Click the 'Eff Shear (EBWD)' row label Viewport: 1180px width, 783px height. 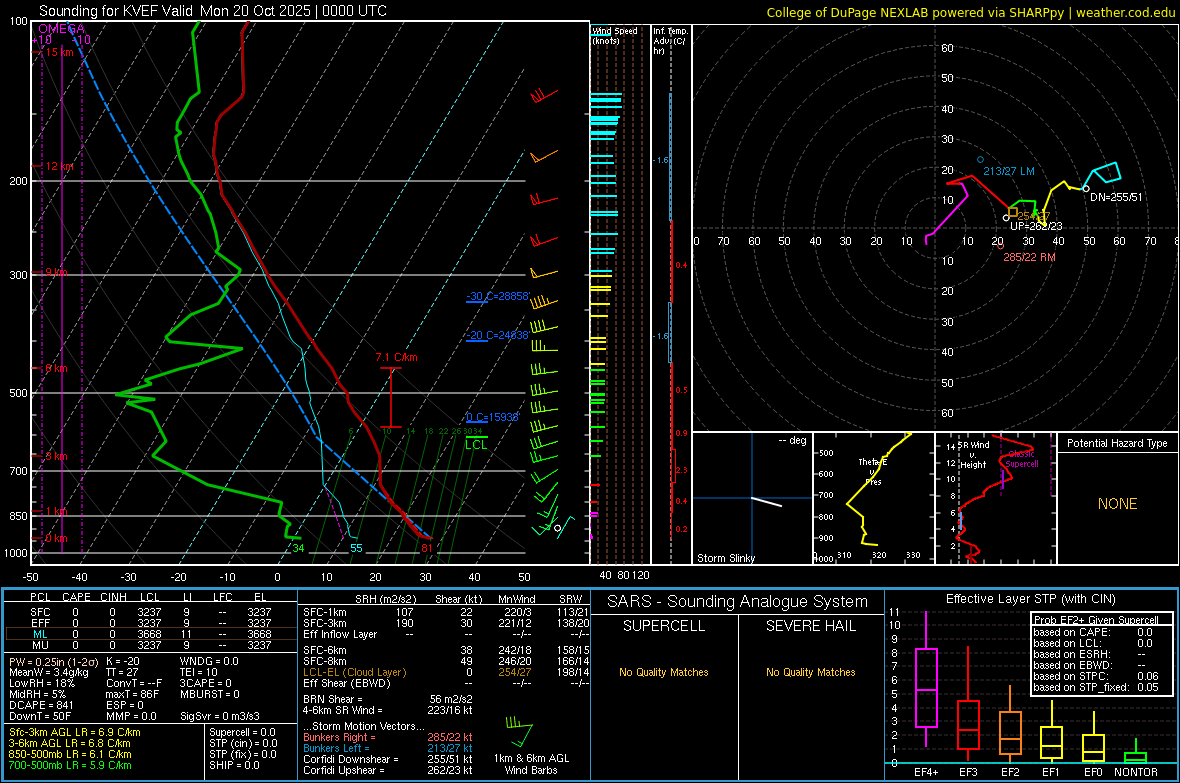click(x=346, y=683)
